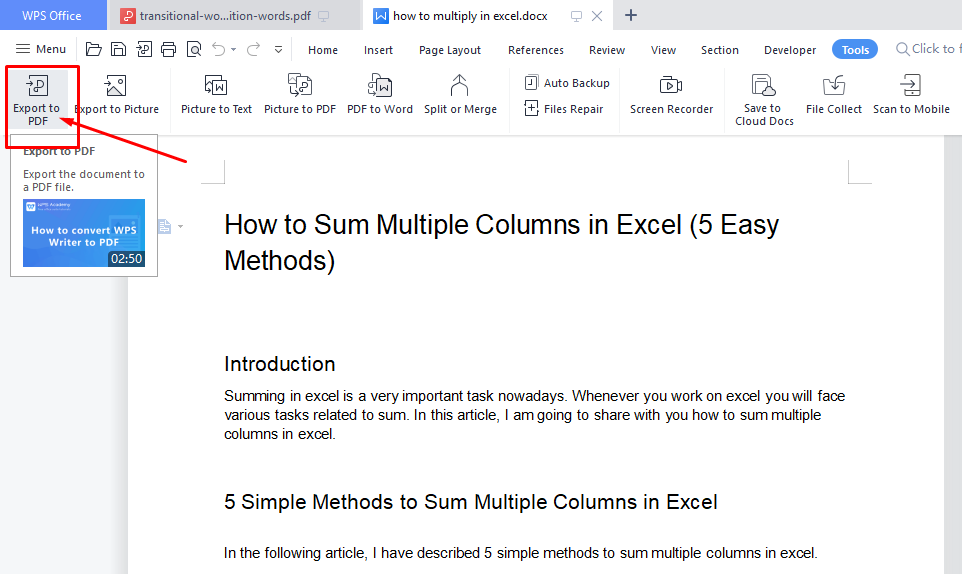Image resolution: width=962 pixels, height=574 pixels.
Task: Close the 'how to multiply in excel.docx' tab
Action: [596, 16]
